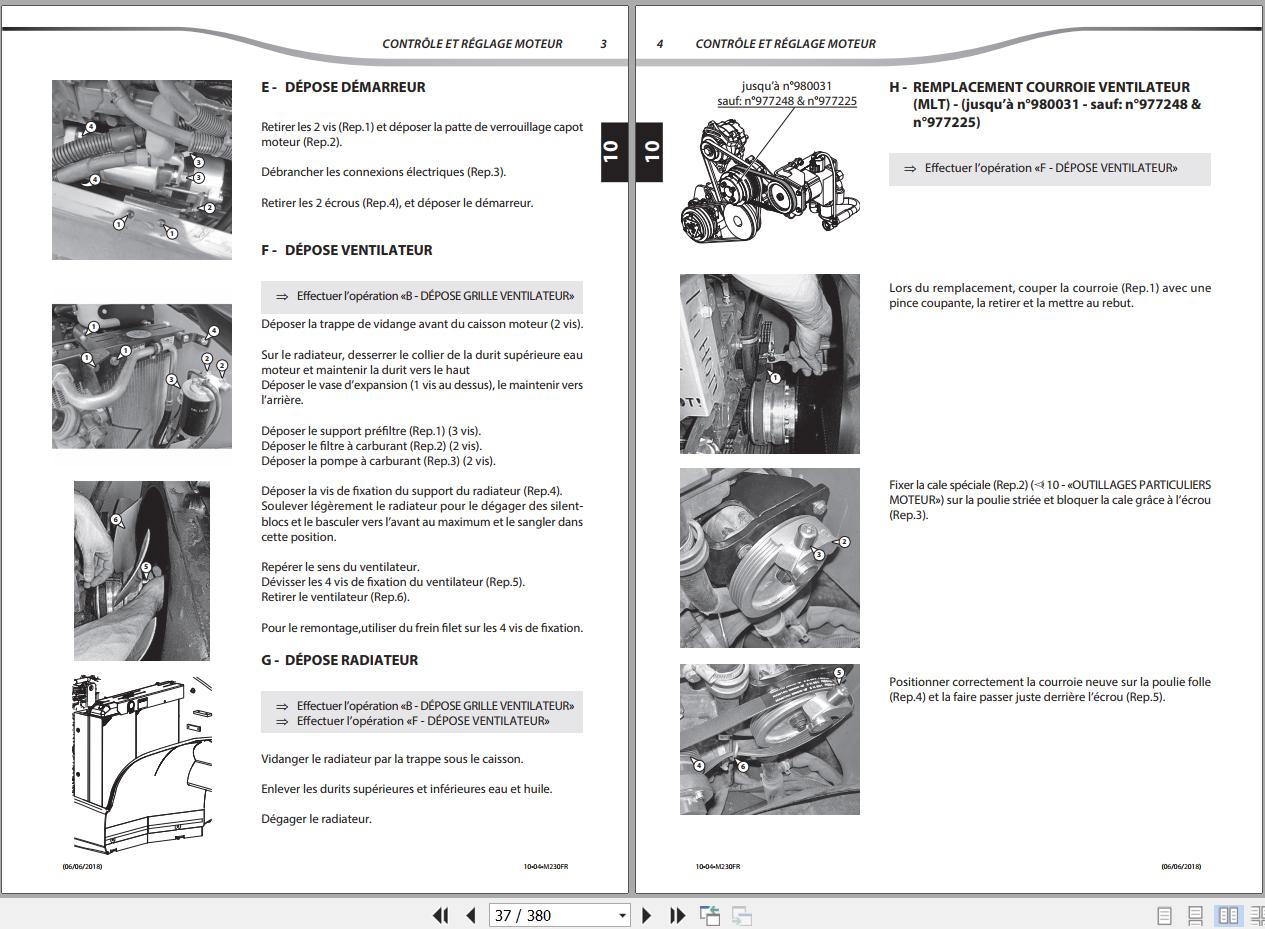Click the radiator line drawing illustration
The image size is (1265, 929).
pos(142,763)
